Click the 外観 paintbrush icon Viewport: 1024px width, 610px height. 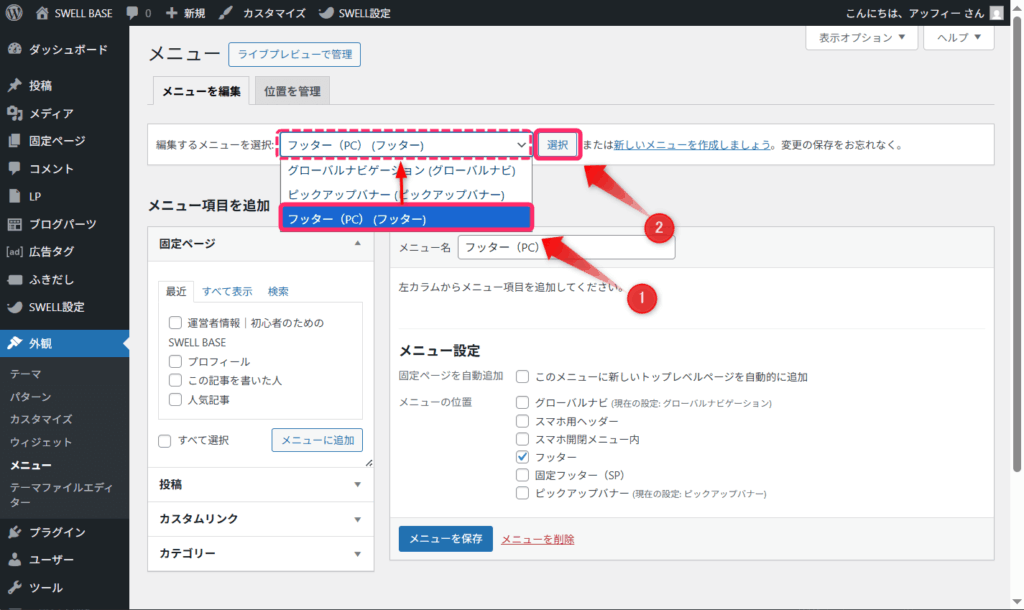pos(15,343)
